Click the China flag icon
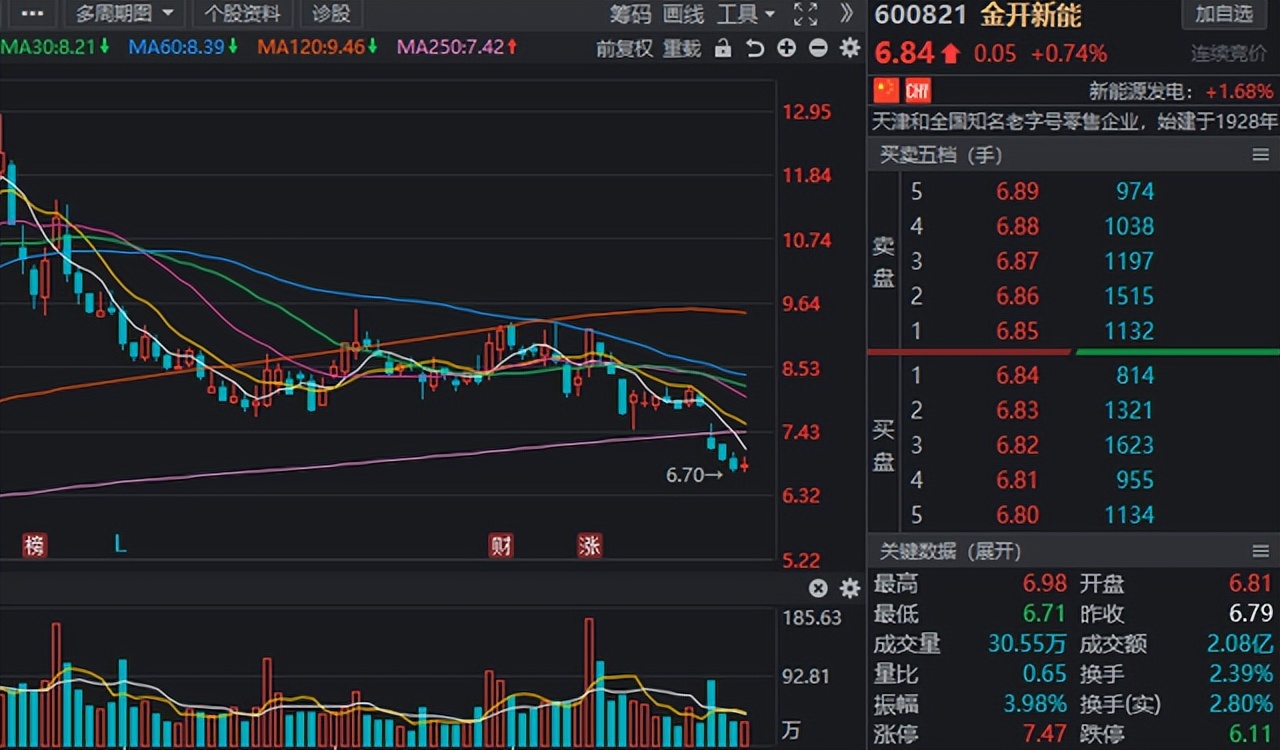Screen dimensions: 1280x750 click(887, 91)
